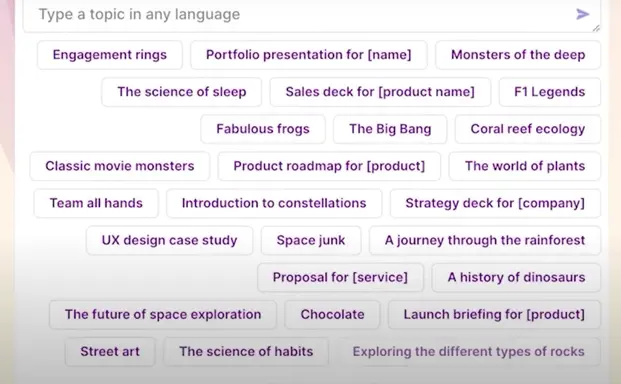Screen dimensions: 621x384
Task: Pick 'Introduction to constellations' topic
Action: click(x=274, y=203)
